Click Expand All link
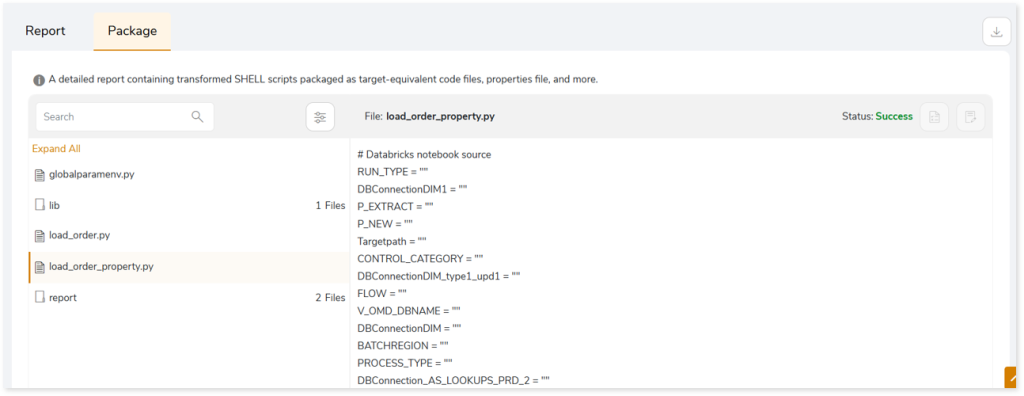 coord(56,148)
